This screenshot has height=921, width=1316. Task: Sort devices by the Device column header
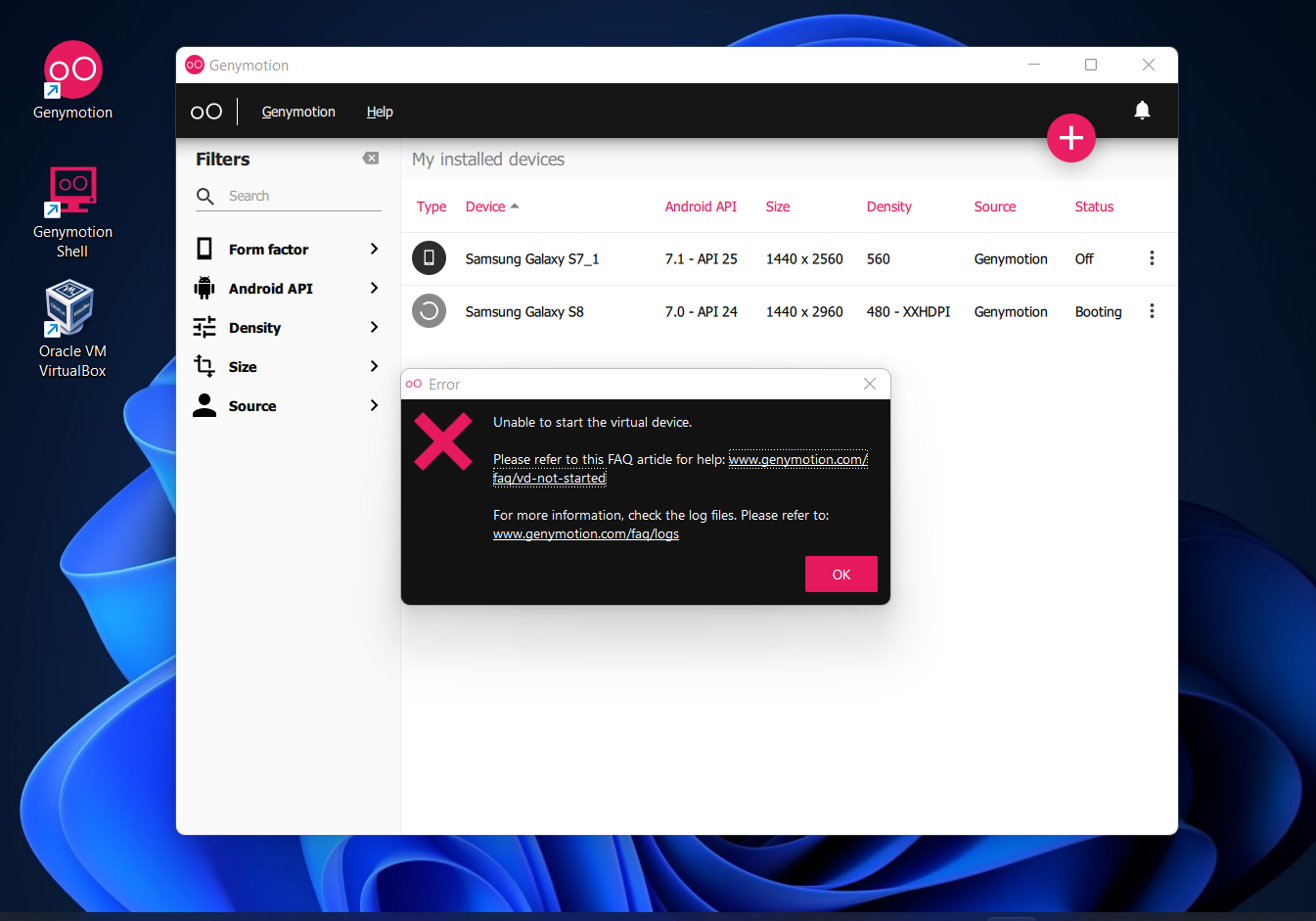[485, 207]
